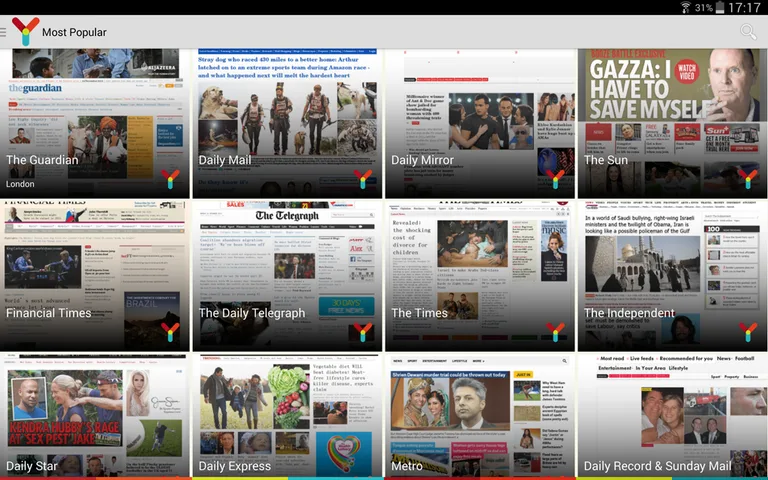Click the Y badge on Financial Times card
768x480 pixels.
170,332
